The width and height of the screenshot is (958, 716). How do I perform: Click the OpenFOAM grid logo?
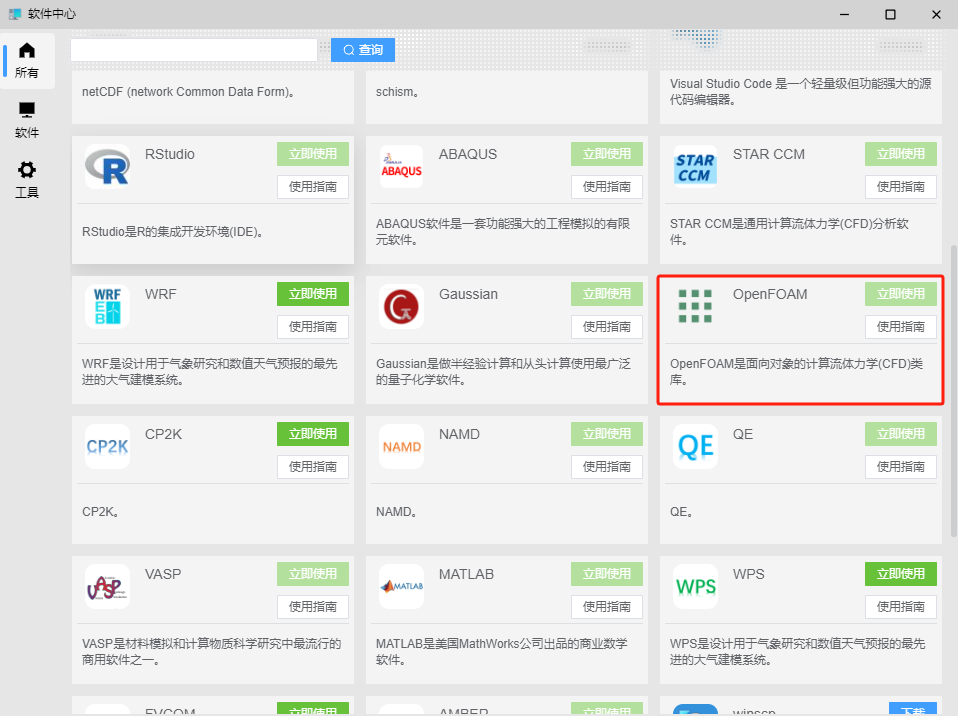pos(695,306)
